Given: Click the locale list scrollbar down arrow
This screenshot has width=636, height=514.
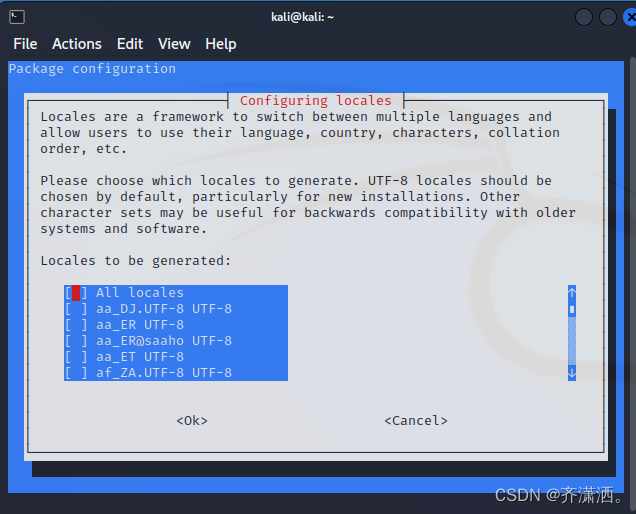Looking at the screenshot, I should (572, 373).
